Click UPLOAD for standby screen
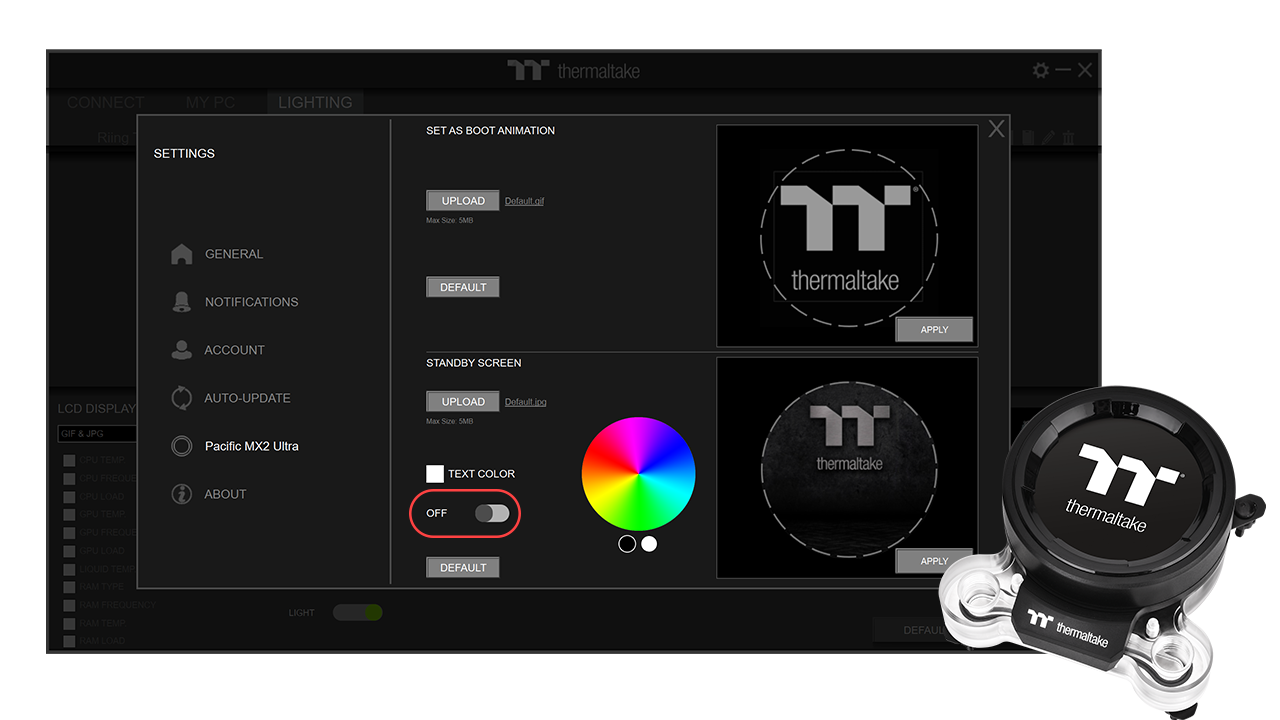The image size is (1280, 720). tap(463, 401)
